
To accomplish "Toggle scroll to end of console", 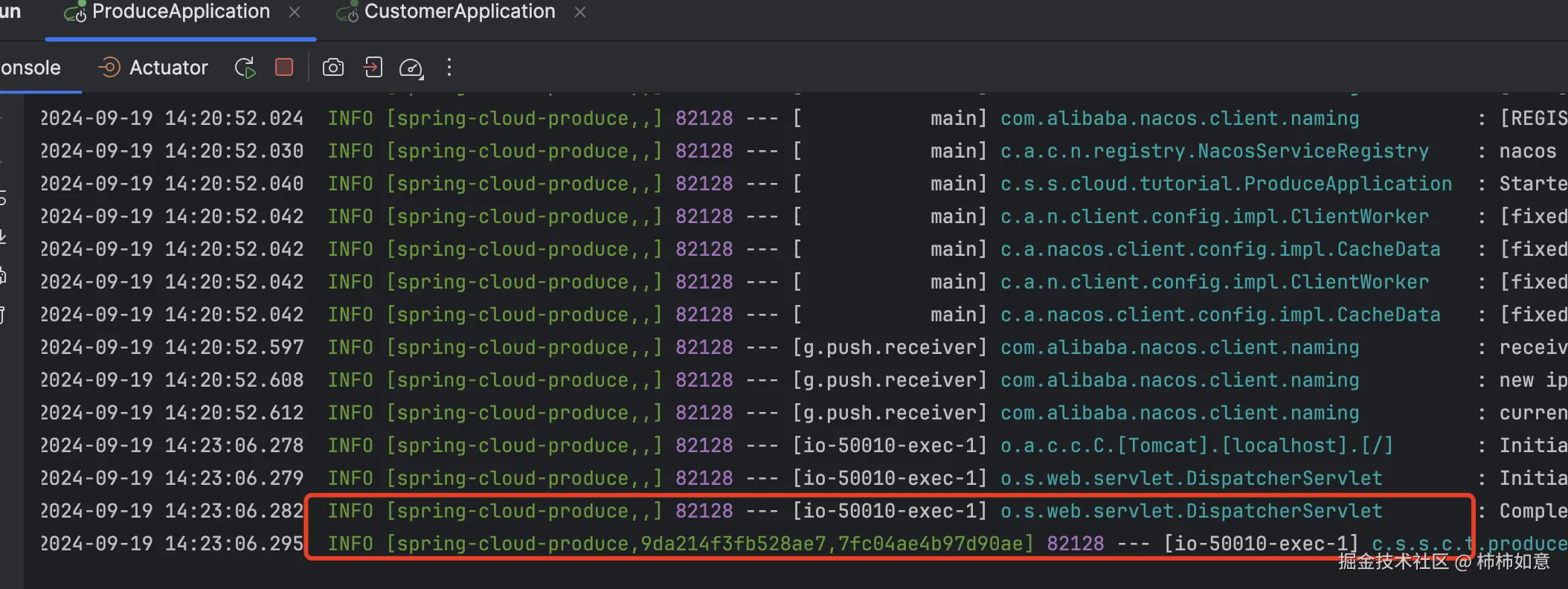I will pyautogui.click(x=3, y=236).
